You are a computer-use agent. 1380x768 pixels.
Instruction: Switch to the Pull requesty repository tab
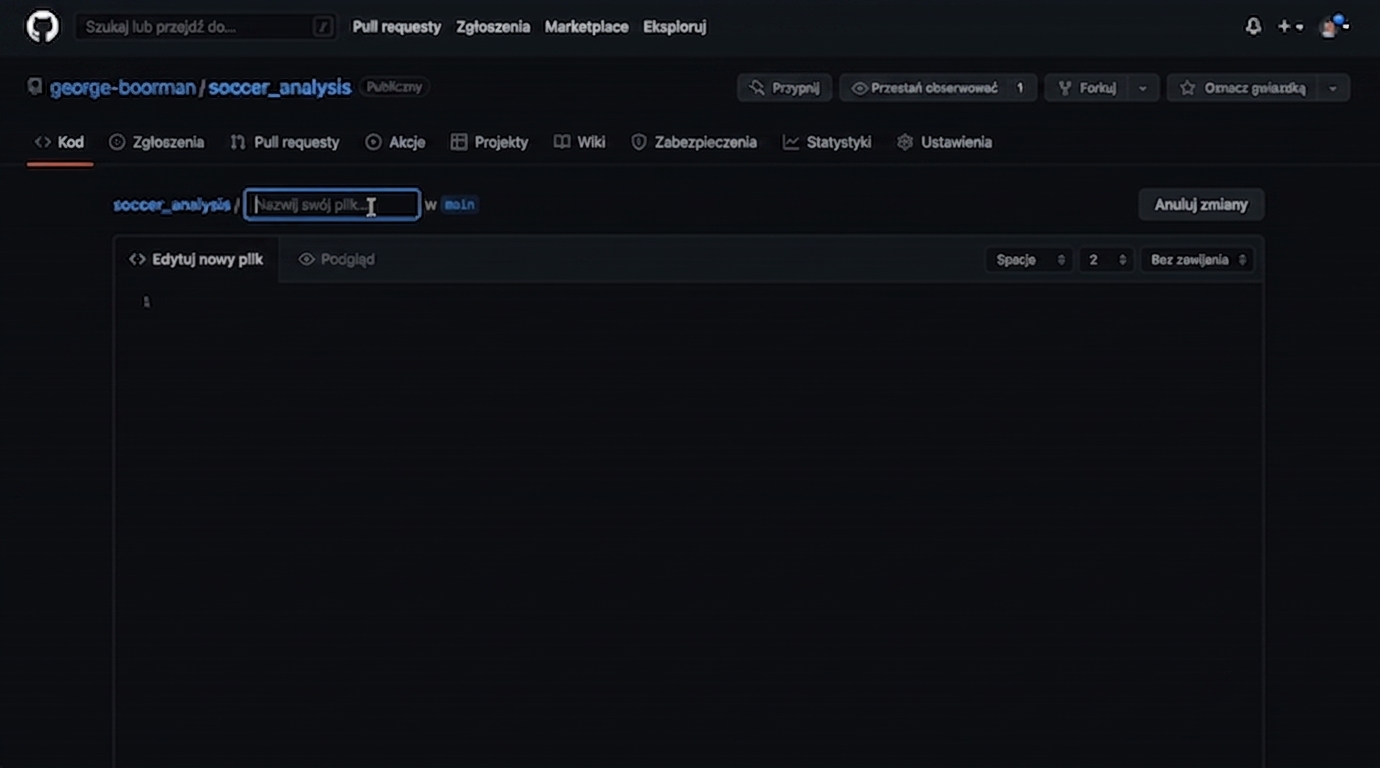coord(285,142)
